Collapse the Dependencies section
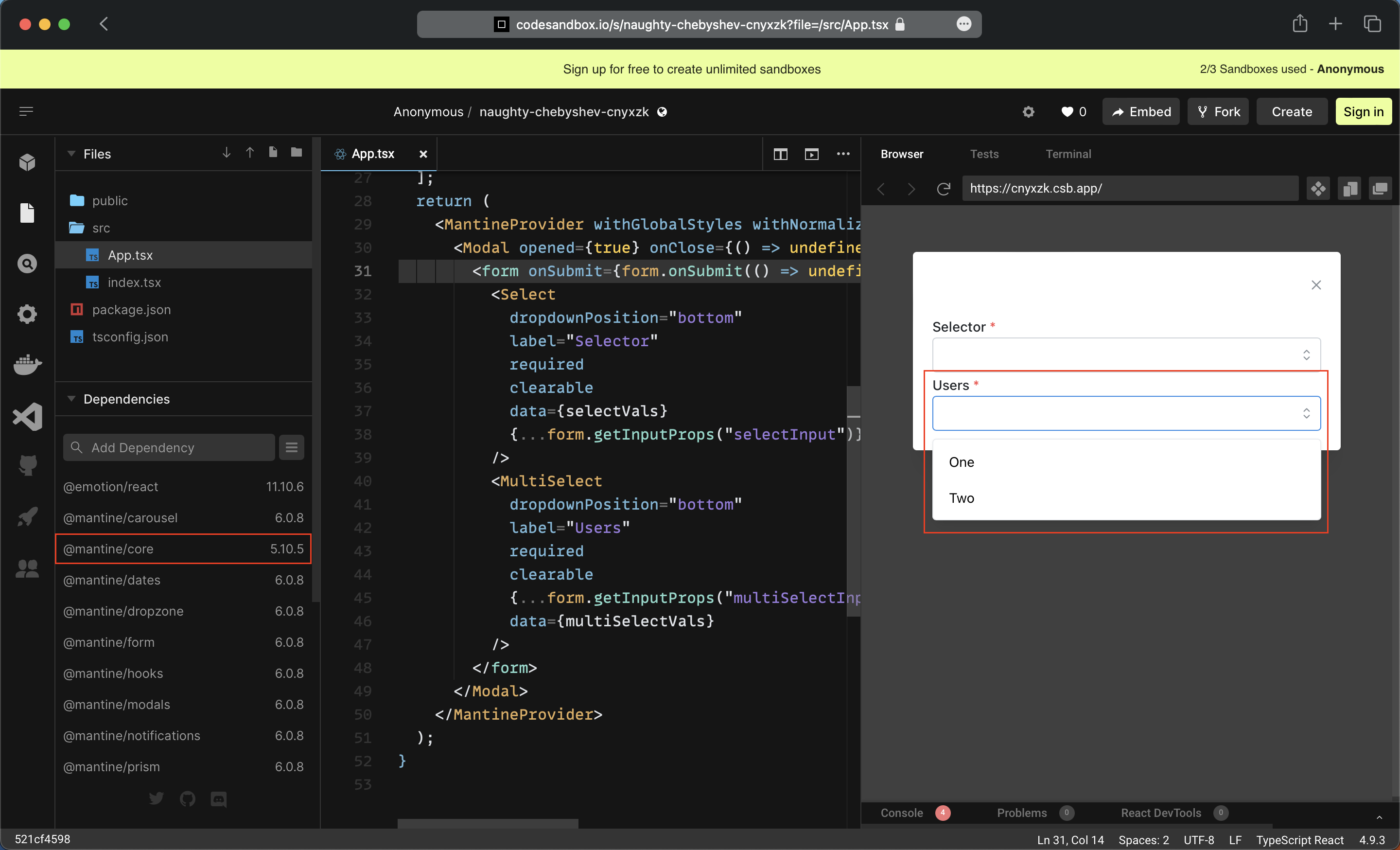Viewport: 1400px width, 850px height. tap(72, 399)
